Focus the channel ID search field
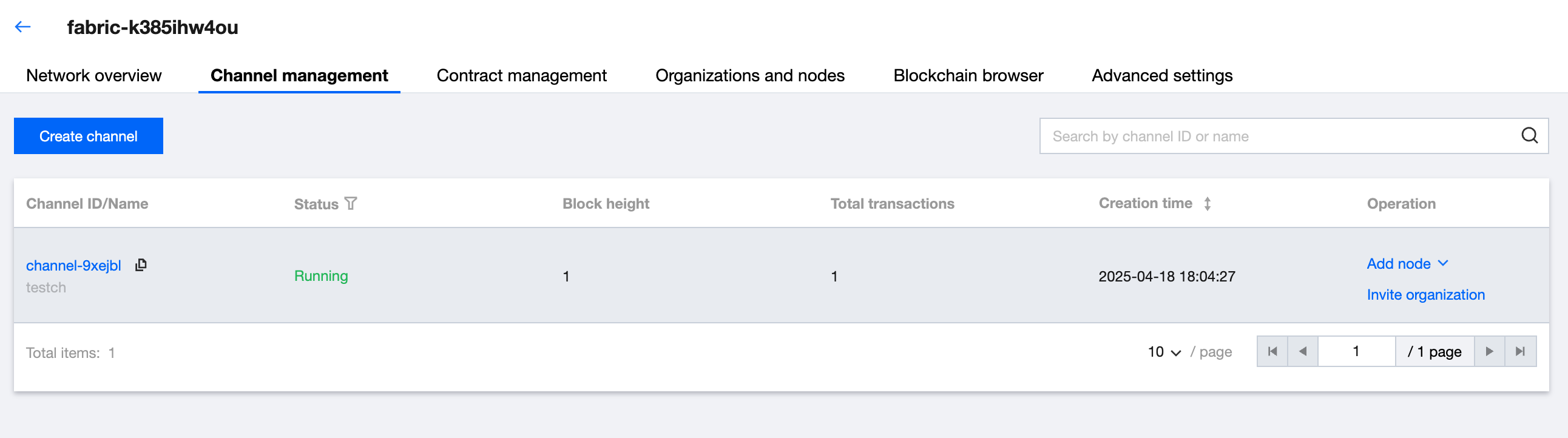Viewport: 1568px width, 438px height. (x=1279, y=136)
